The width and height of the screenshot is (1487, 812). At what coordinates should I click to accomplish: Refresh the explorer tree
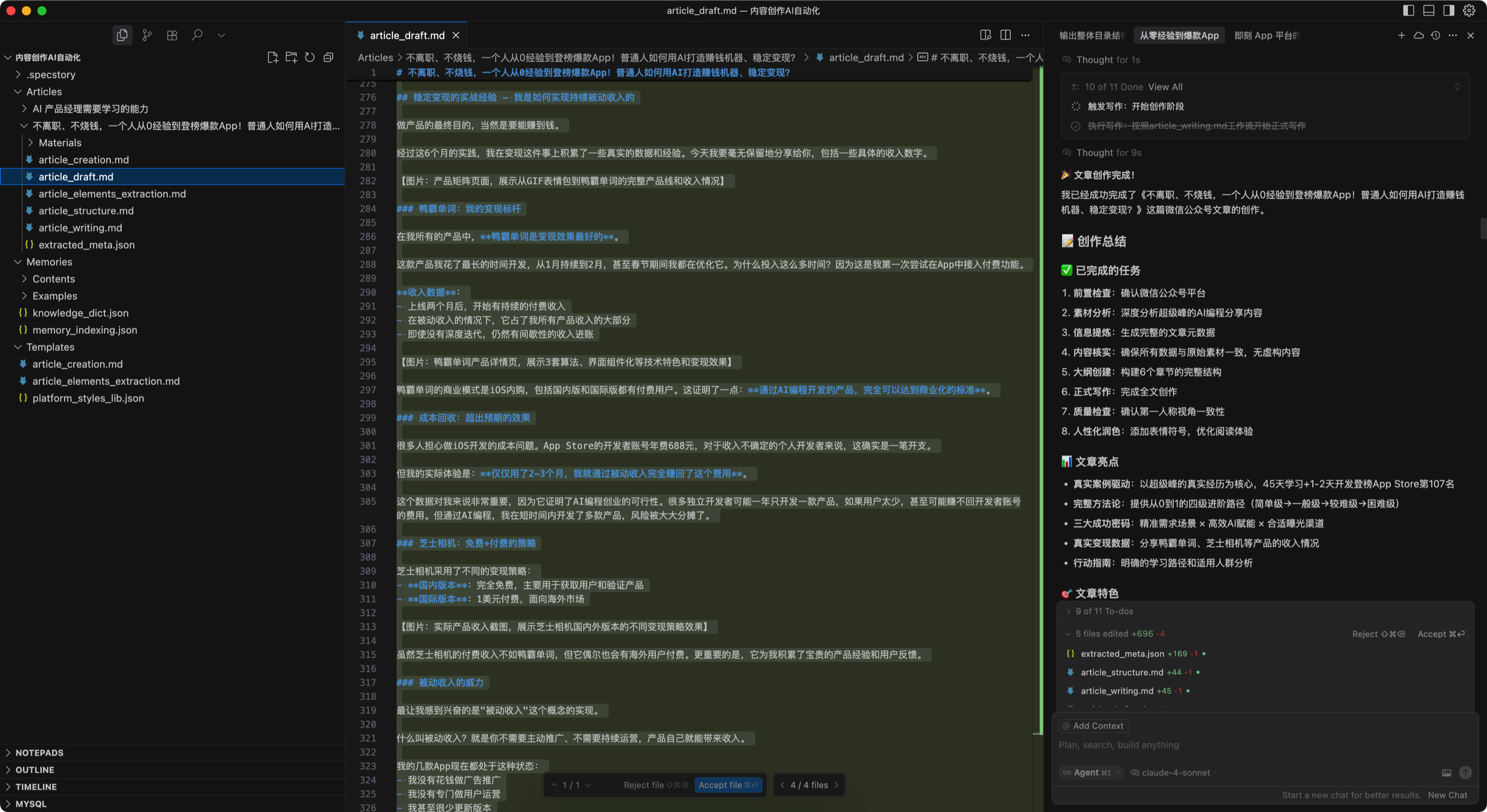pos(310,57)
